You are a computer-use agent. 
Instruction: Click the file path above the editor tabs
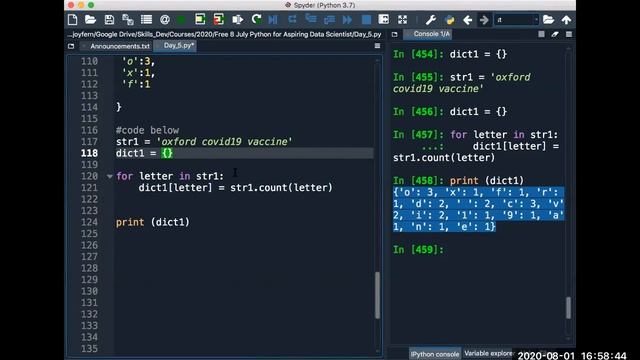pos(224,34)
